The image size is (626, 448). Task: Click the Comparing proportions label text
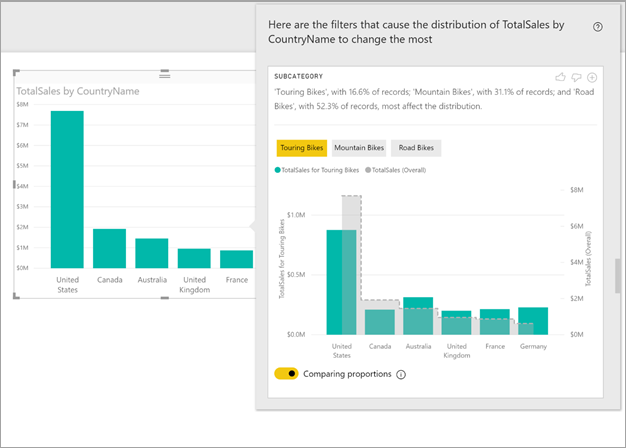347,374
